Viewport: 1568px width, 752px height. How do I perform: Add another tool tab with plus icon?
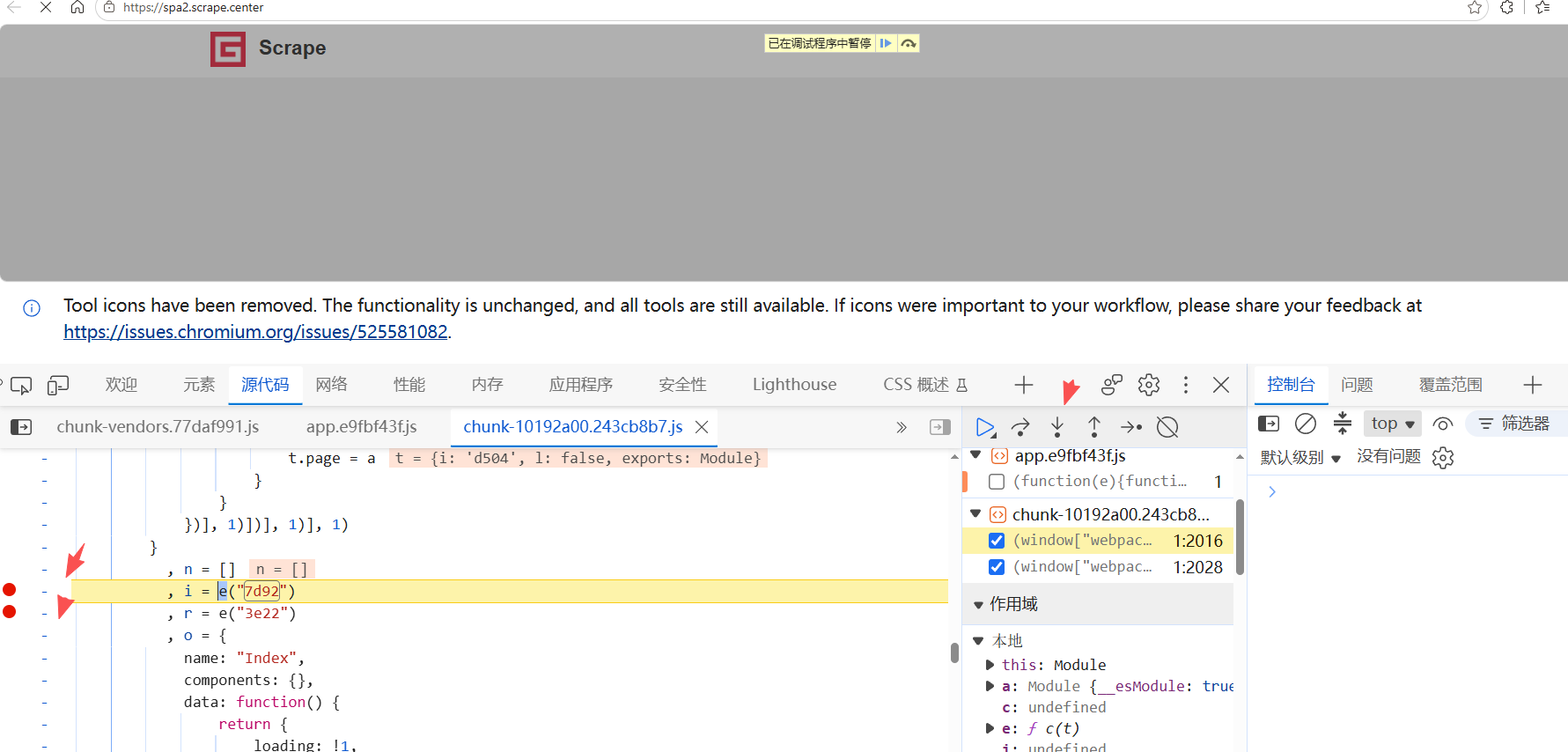(1024, 385)
